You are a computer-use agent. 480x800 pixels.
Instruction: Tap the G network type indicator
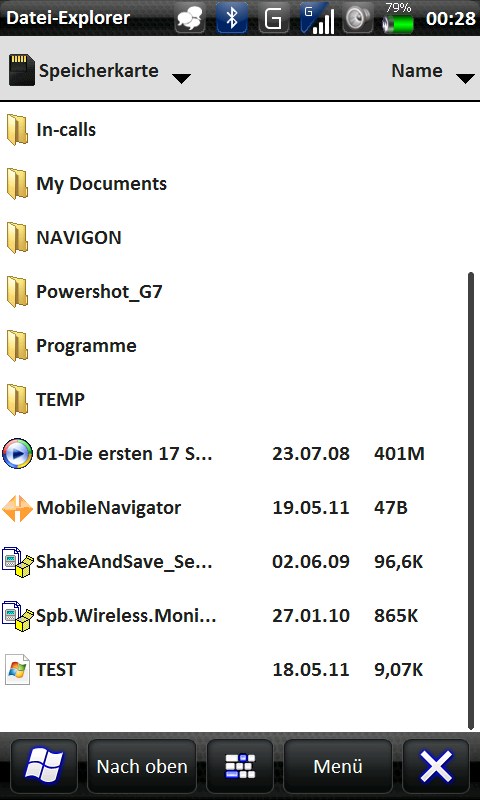pos(274,18)
